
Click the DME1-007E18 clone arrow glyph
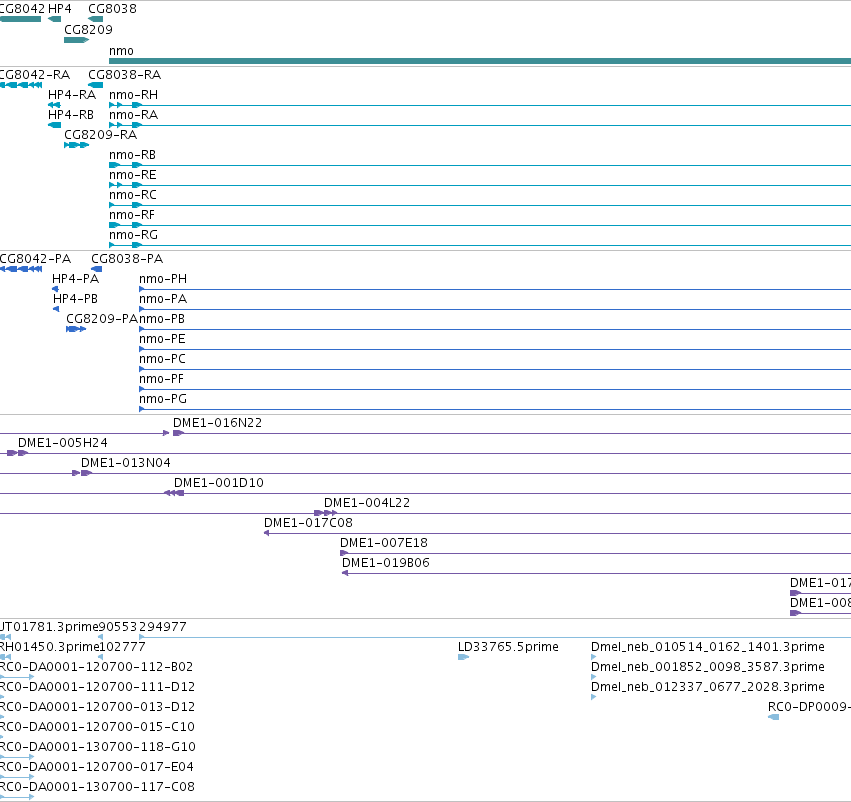(x=344, y=553)
